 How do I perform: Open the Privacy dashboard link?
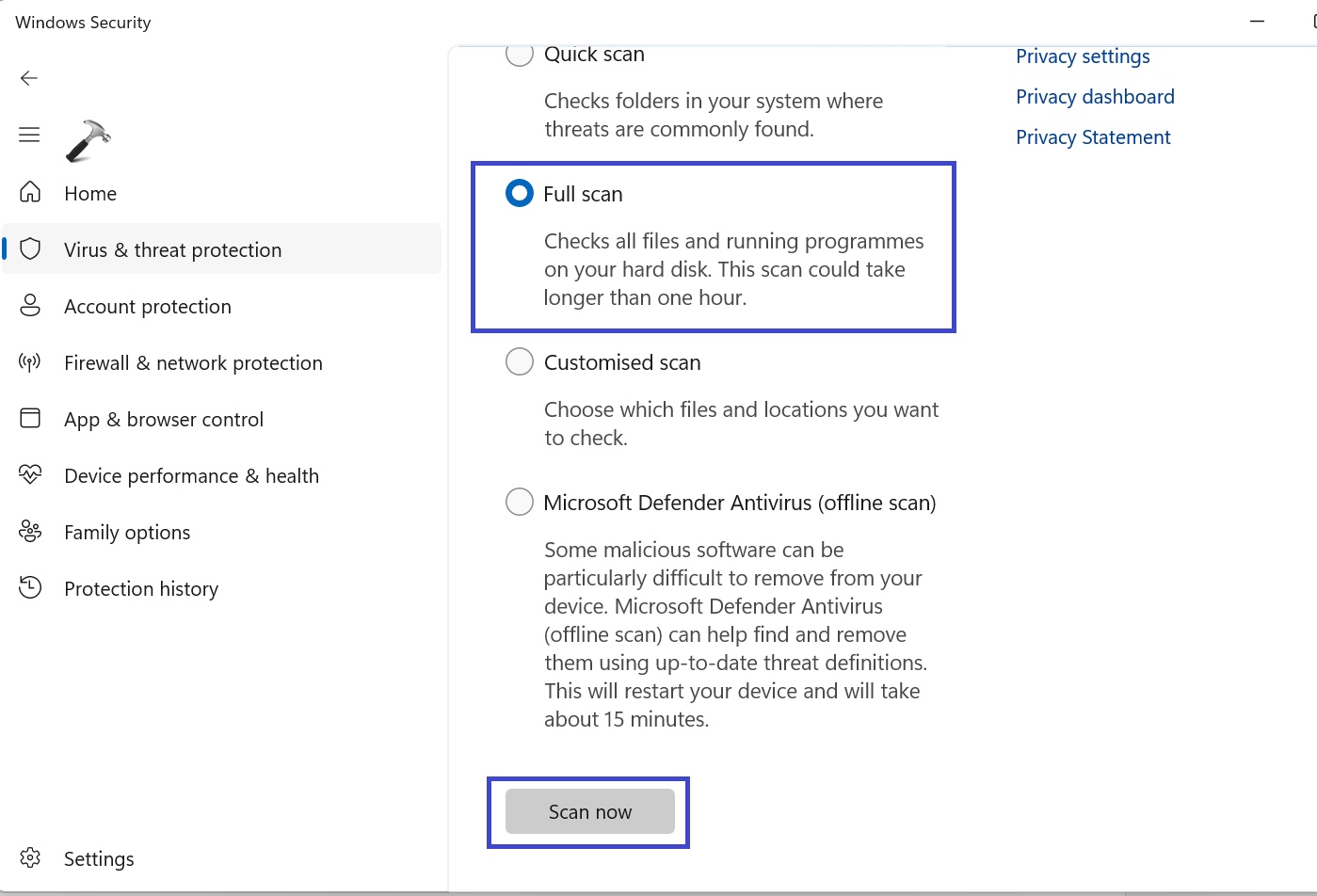point(1095,97)
